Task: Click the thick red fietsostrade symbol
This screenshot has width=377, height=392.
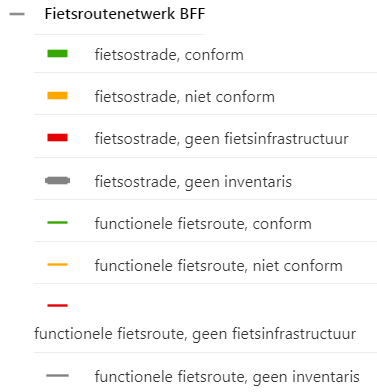Action: point(57,138)
